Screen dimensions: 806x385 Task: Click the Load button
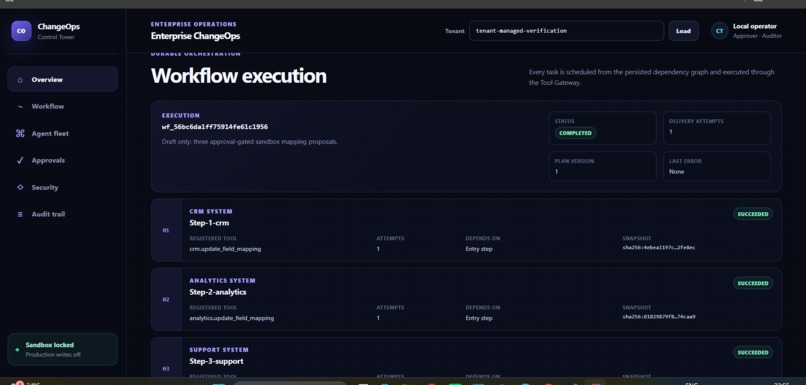point(683,31)
